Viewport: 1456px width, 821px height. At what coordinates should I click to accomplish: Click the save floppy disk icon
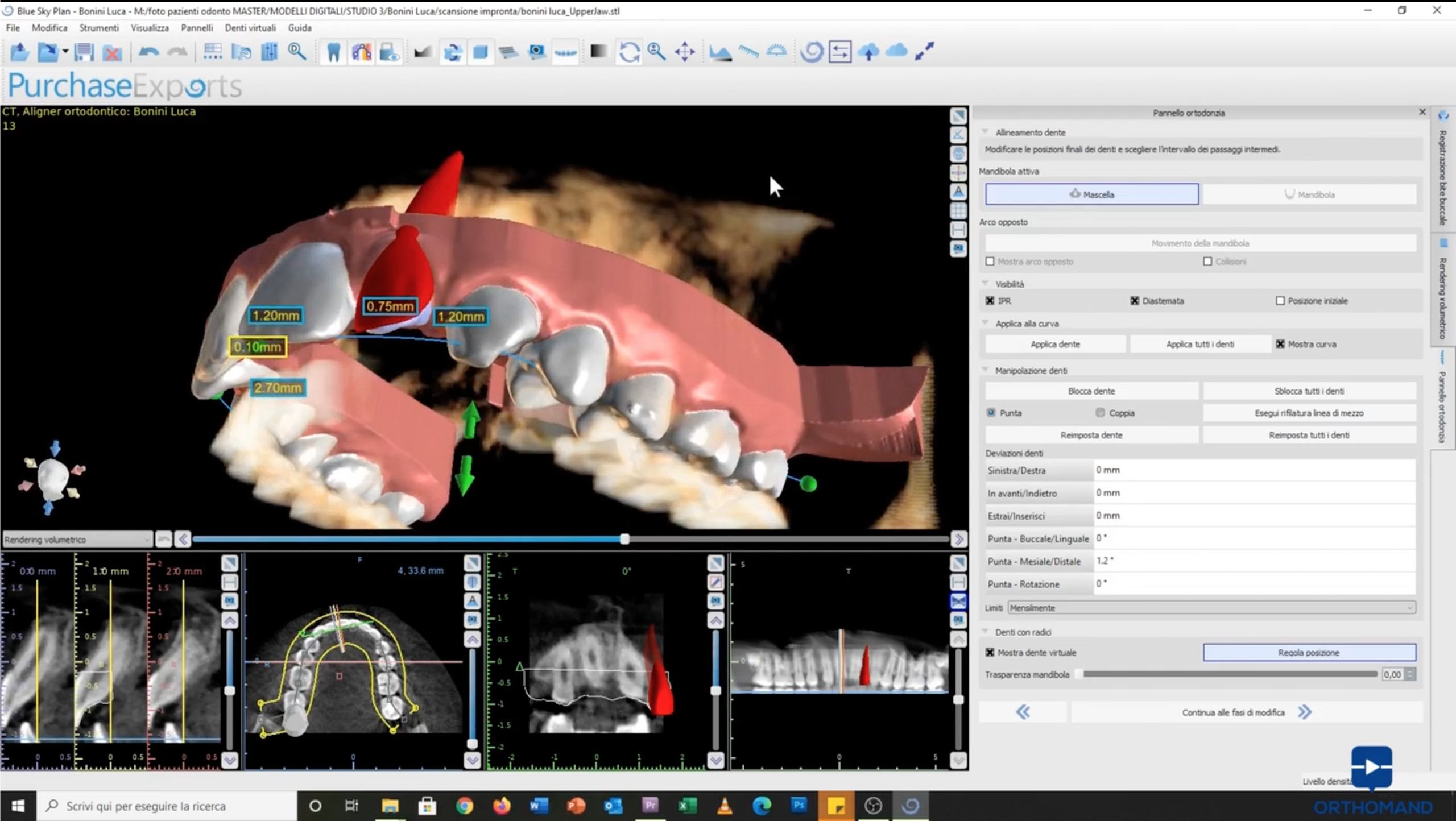coord(84,52)
